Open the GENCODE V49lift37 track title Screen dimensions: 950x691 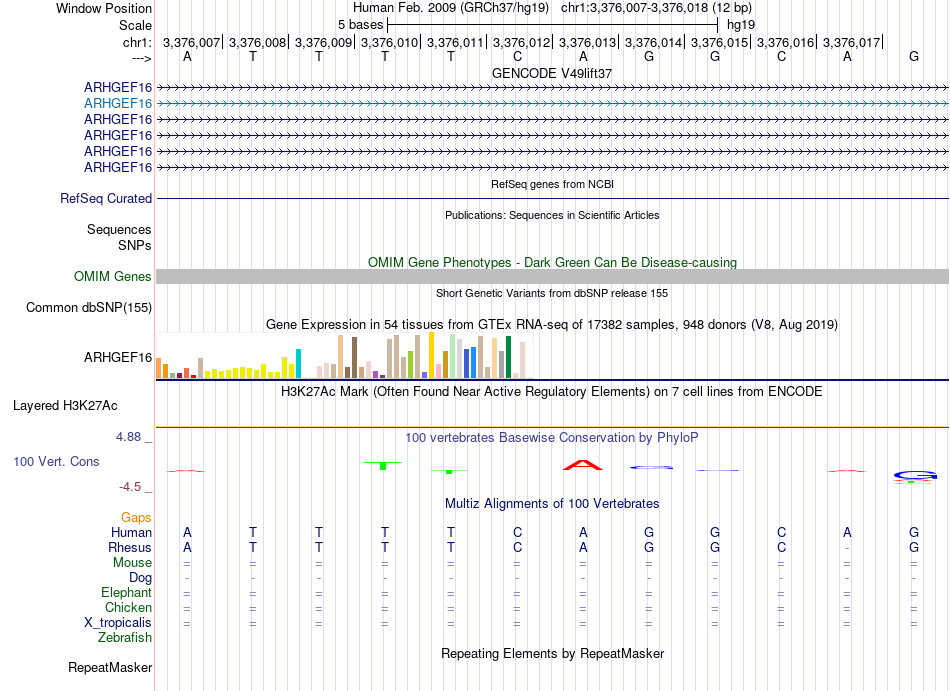point(552,73)
